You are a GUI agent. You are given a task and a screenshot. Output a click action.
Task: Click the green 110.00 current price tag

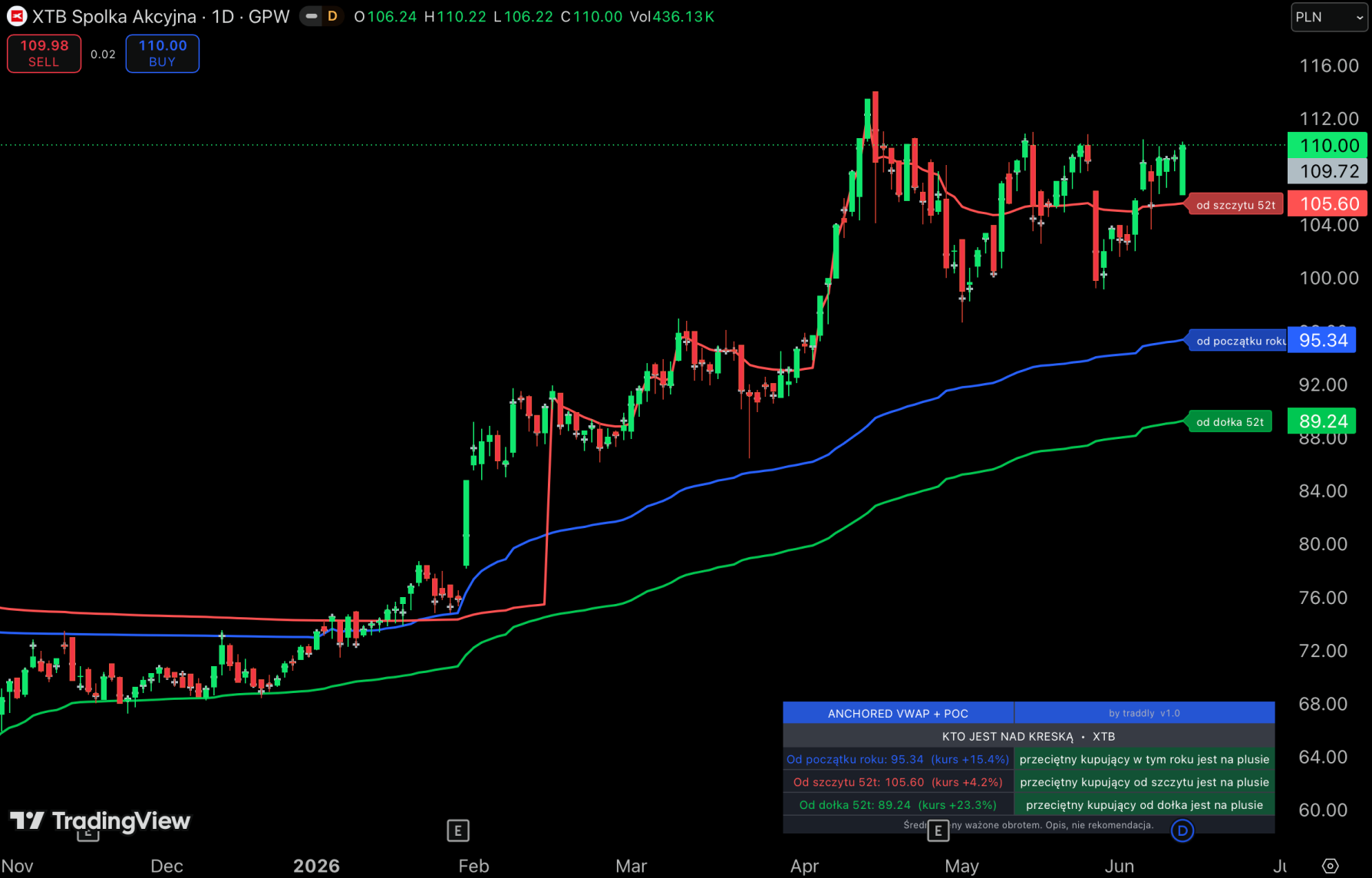(x=1329, y=145)
